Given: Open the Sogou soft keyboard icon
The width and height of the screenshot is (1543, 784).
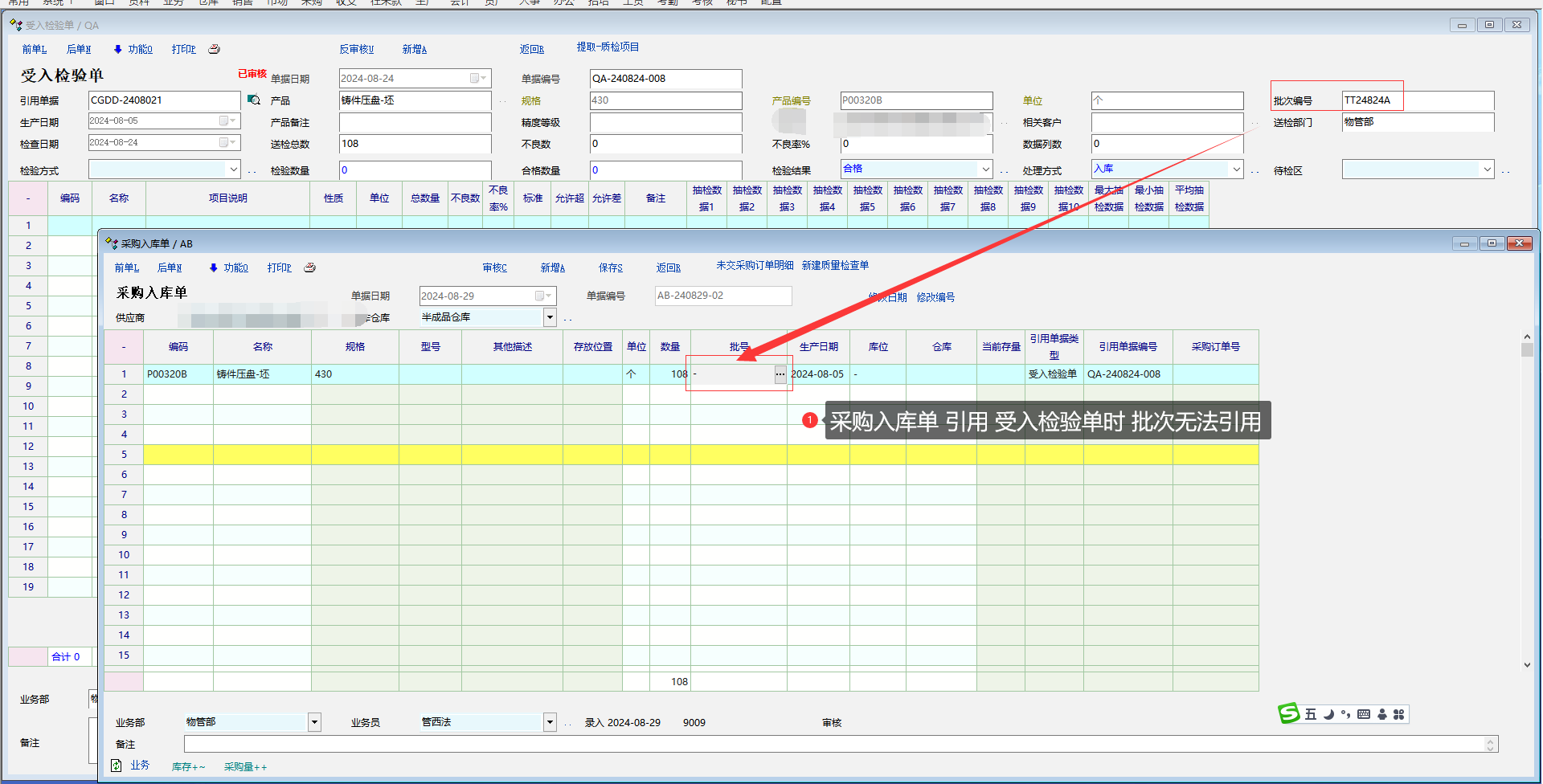Looking at the screenshot, I should 1364,714.
